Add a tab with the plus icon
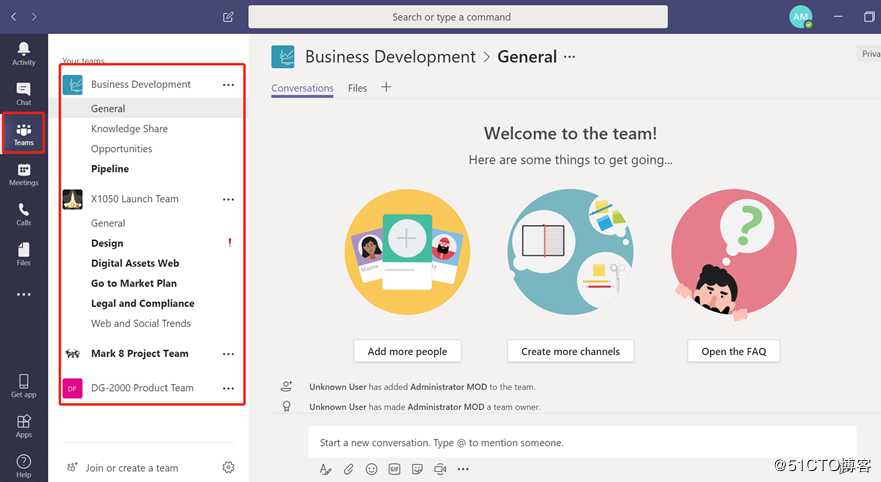This screenshot has width=881, height=482. pyautogui.click(x=386, y=87)
